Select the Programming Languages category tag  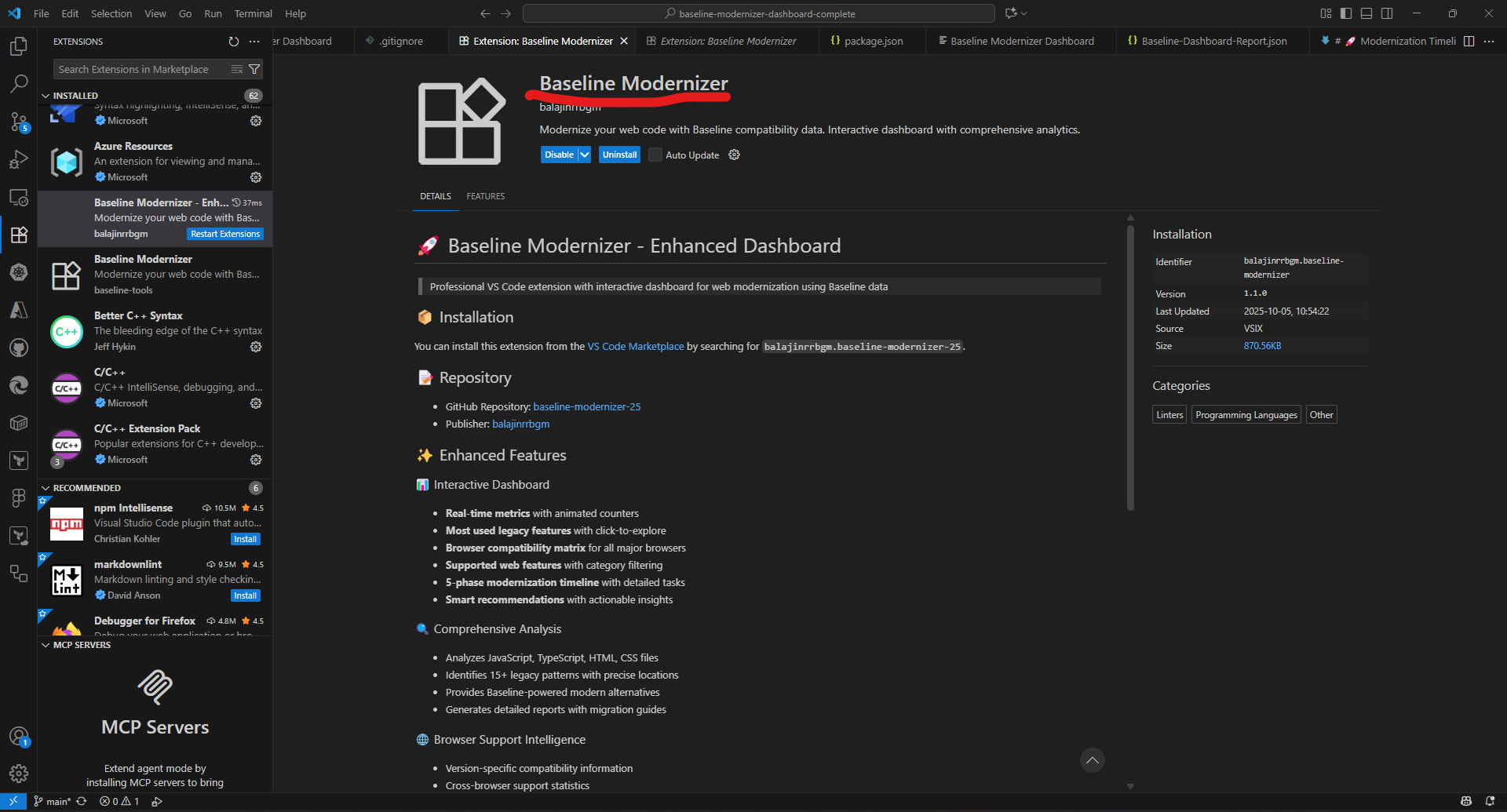tap(1246, 415)
